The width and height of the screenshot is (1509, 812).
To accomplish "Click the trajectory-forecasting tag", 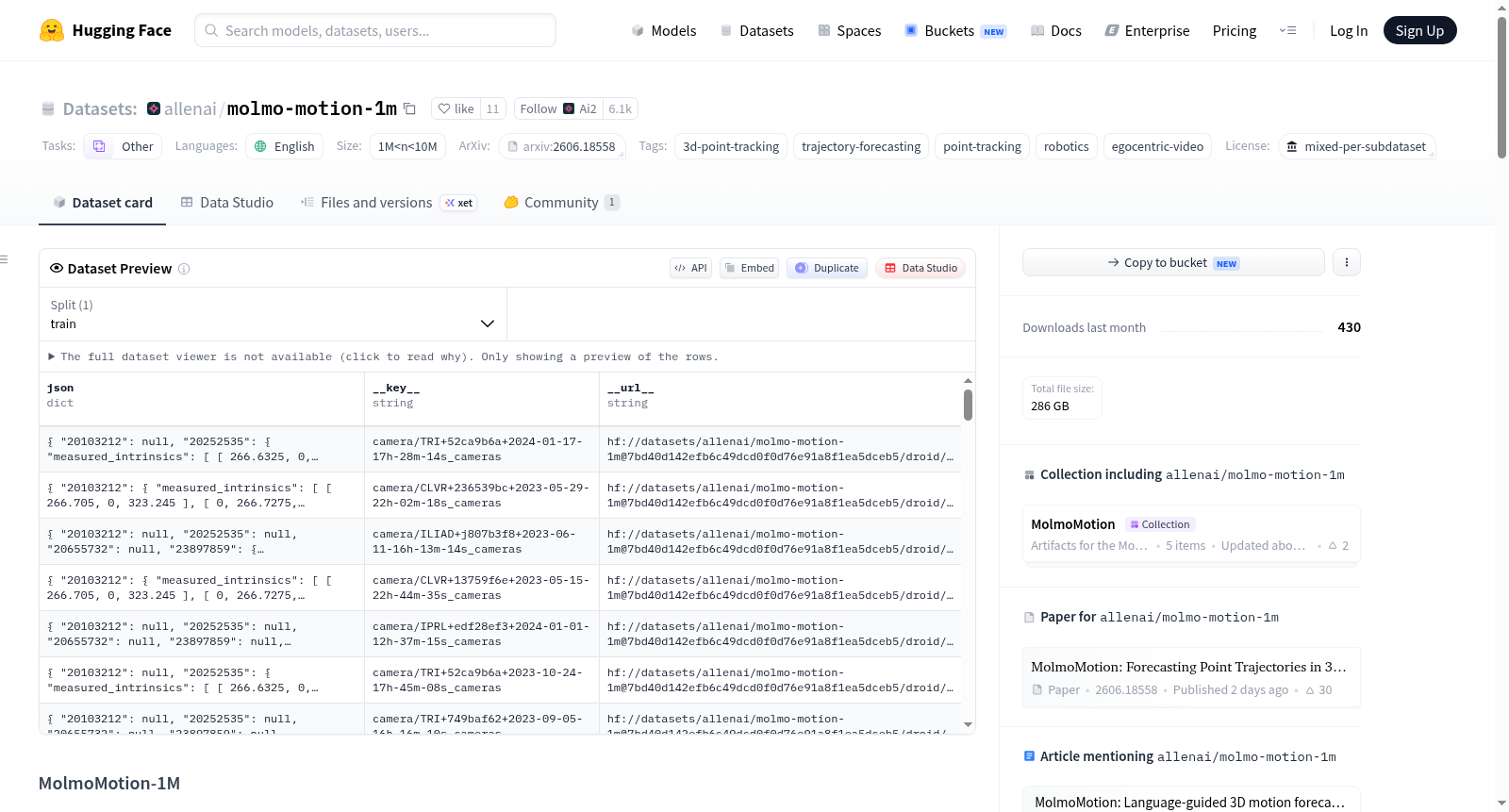I will pos(861,146).
